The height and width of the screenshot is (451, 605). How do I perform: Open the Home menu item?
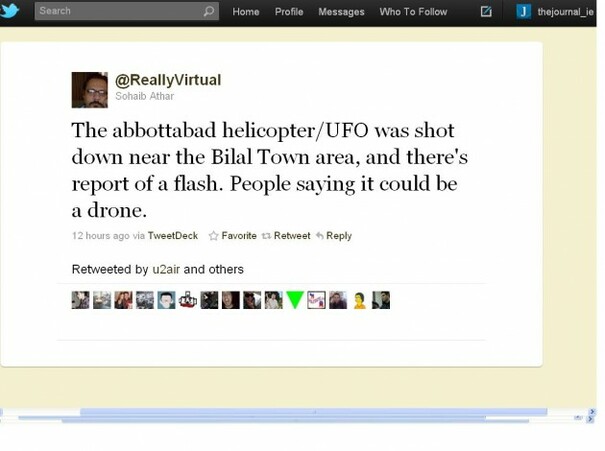(246, 12)
